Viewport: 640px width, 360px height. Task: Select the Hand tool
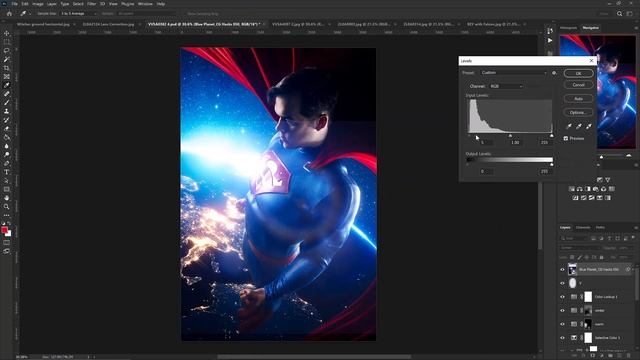(x=7, y=198)
